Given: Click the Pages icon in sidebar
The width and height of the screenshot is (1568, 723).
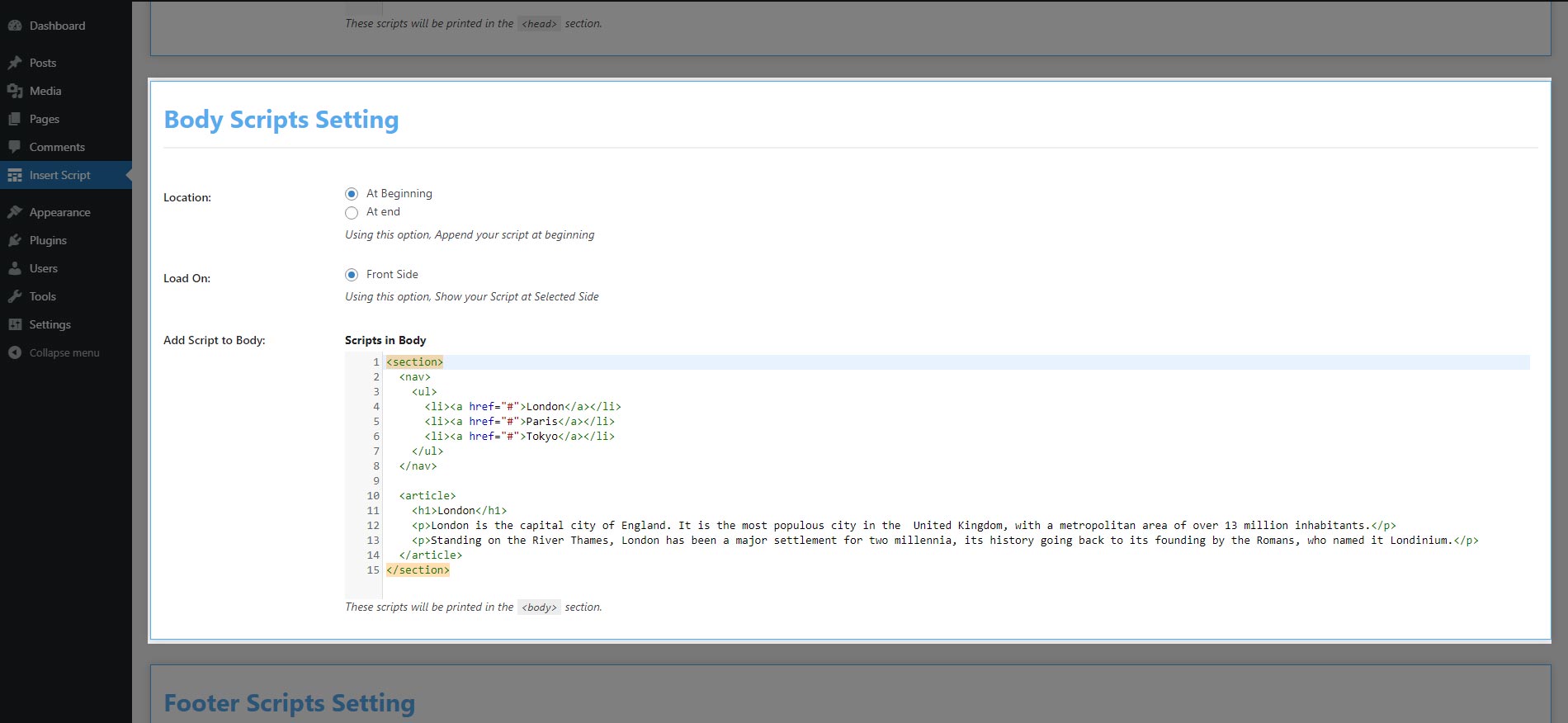Looking at the screenshot, I should pyautogui.click(x=15, y=119).
